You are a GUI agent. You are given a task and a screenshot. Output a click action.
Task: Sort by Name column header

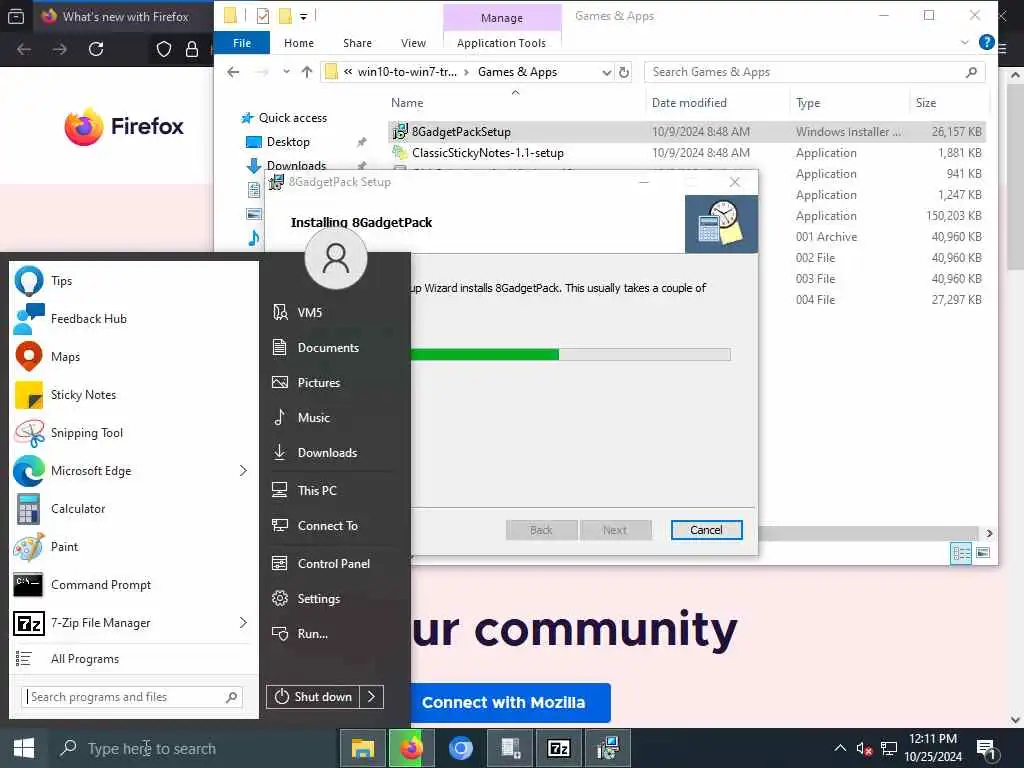click(x=407, y=103)
